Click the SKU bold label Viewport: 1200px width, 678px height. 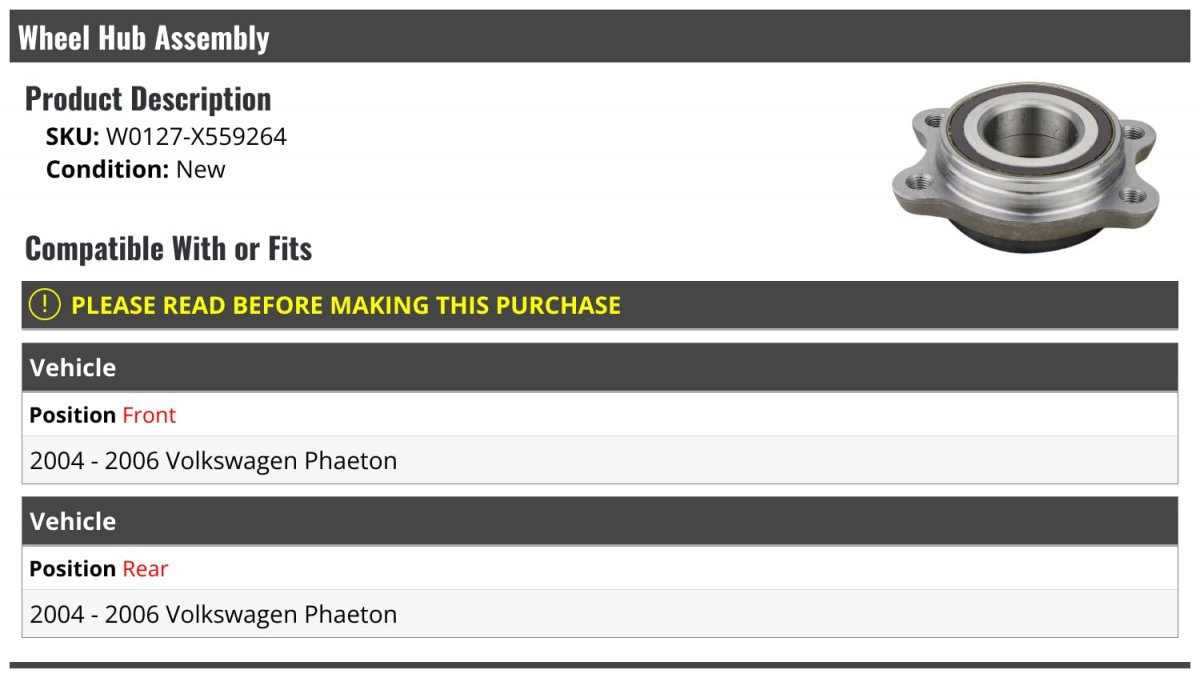click(x=72, y=137)
